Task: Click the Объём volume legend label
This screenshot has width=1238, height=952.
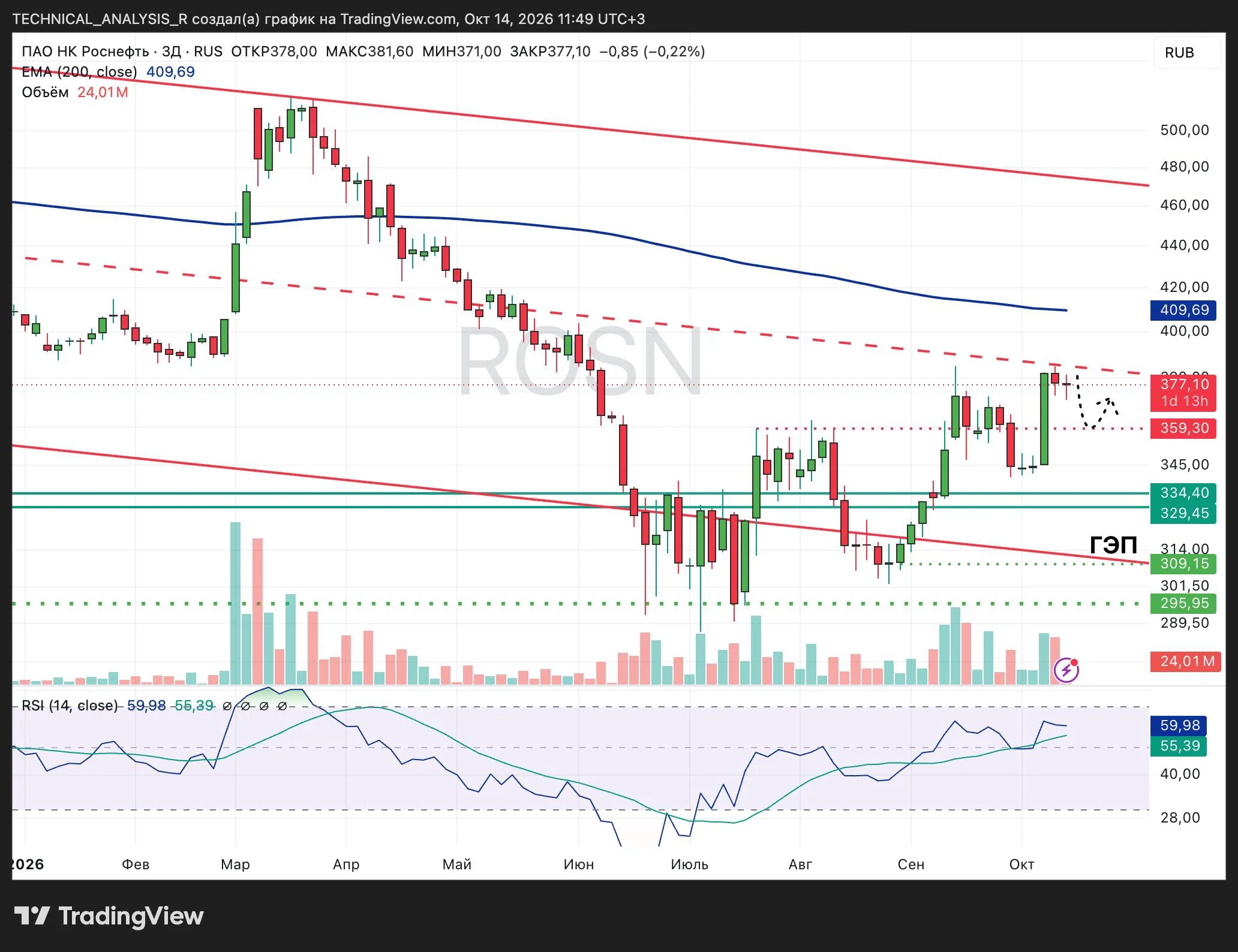Action: point(45,92)
